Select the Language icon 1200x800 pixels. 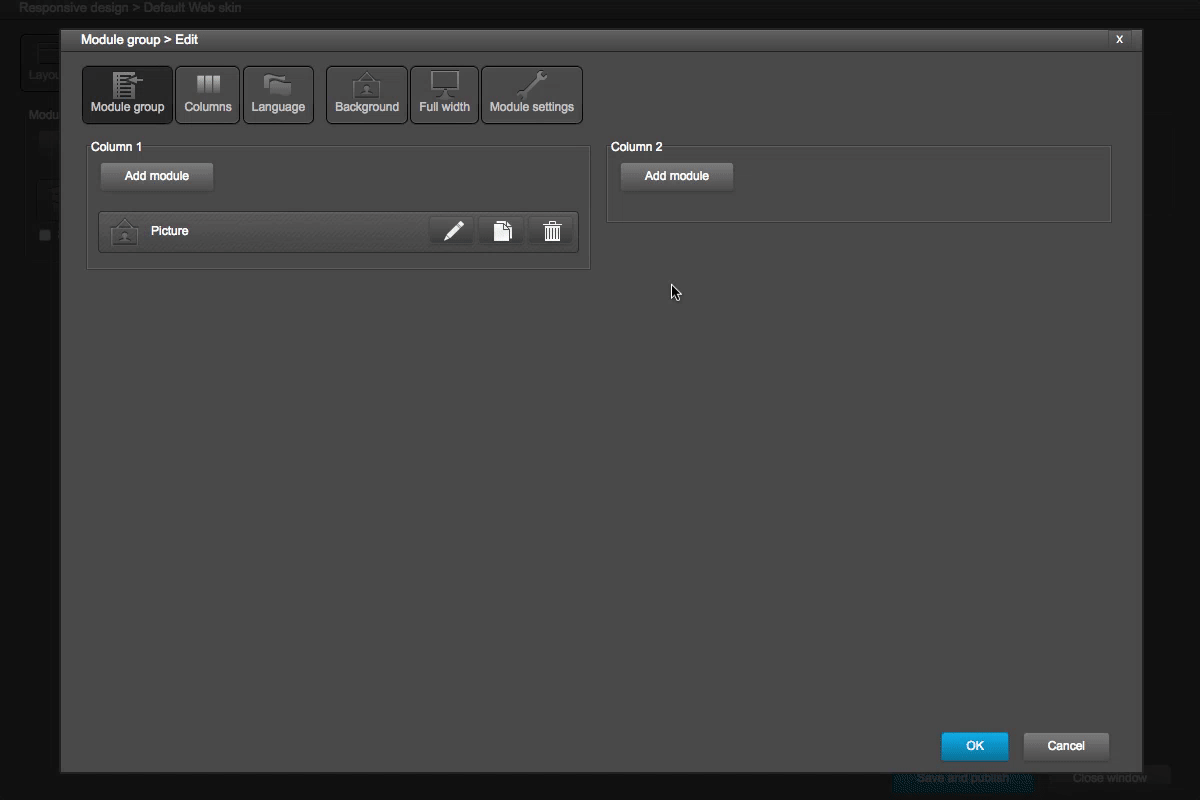click(x=278, y=94)
